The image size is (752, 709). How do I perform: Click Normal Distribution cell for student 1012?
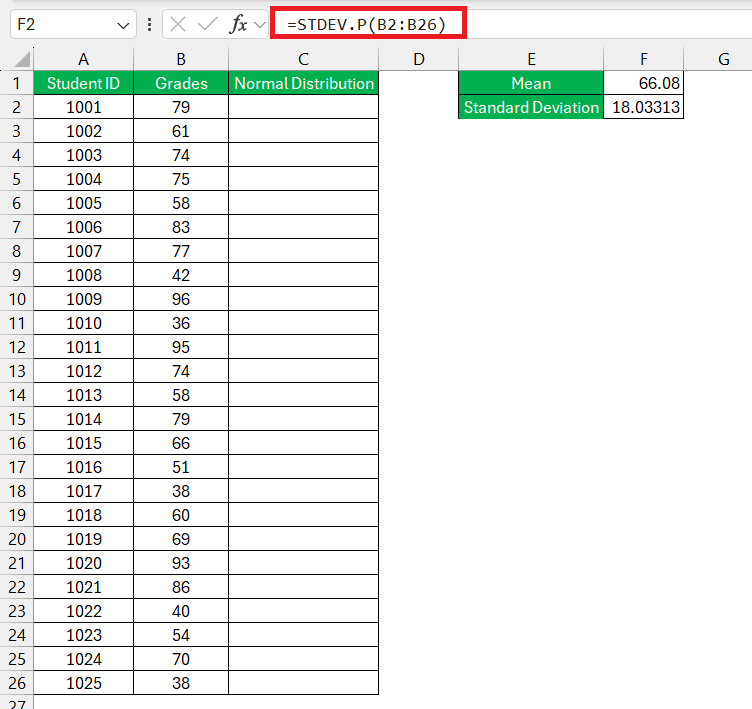coord(304,371)
